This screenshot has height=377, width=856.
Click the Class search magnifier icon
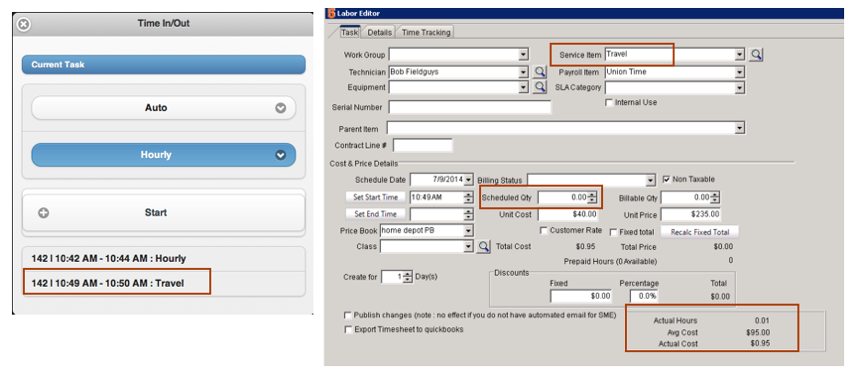[x=483, y=247]
